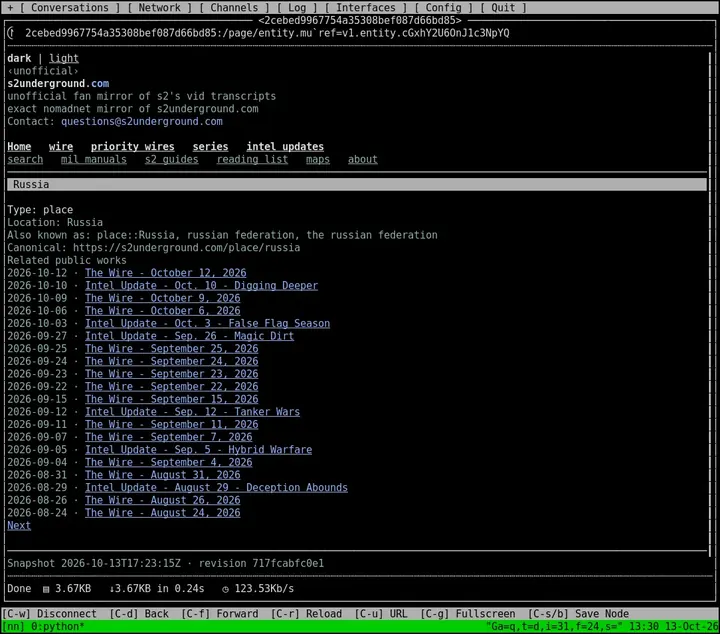Open The Wire - September 4, 2026
720x634 pixels.
pyautogui.click(x=169, y=462)
